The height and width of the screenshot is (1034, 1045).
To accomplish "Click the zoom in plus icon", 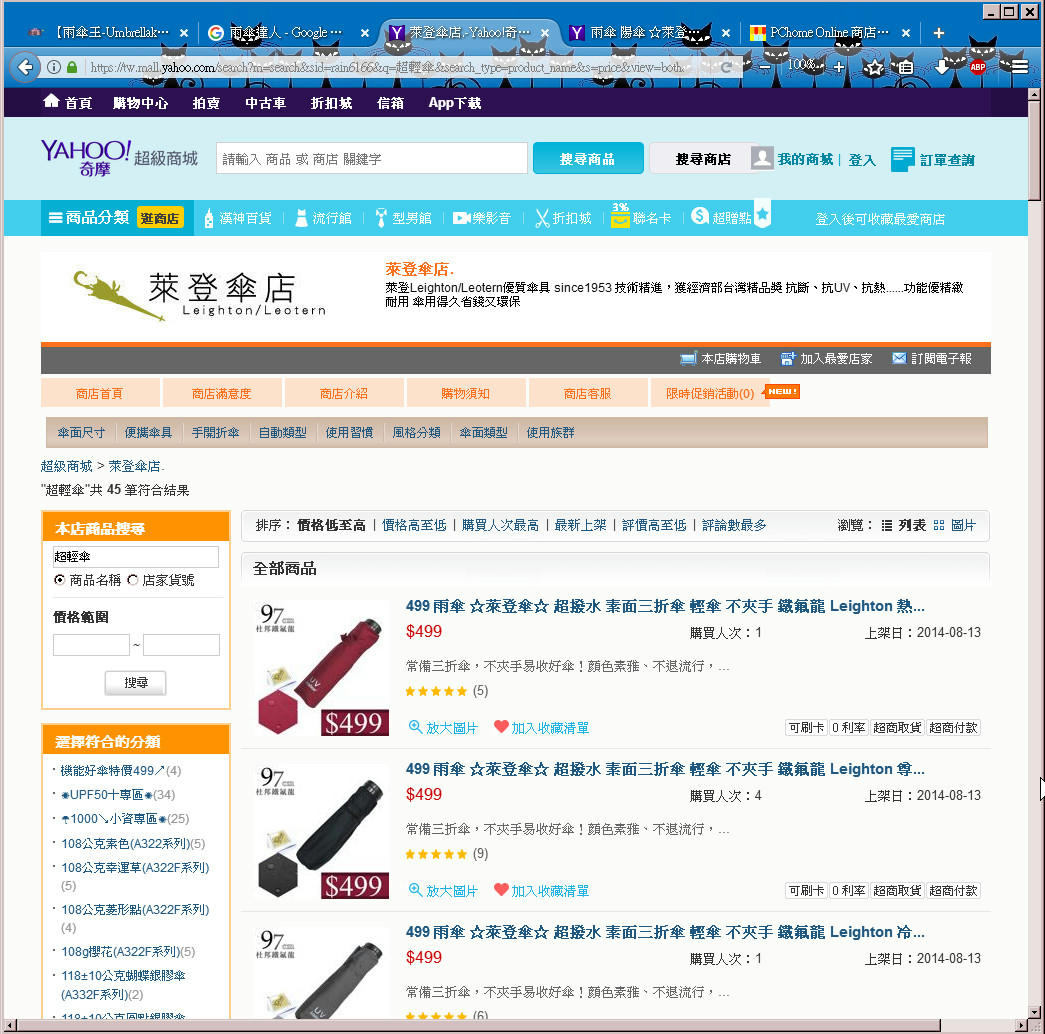I will [x=839, y=67].
